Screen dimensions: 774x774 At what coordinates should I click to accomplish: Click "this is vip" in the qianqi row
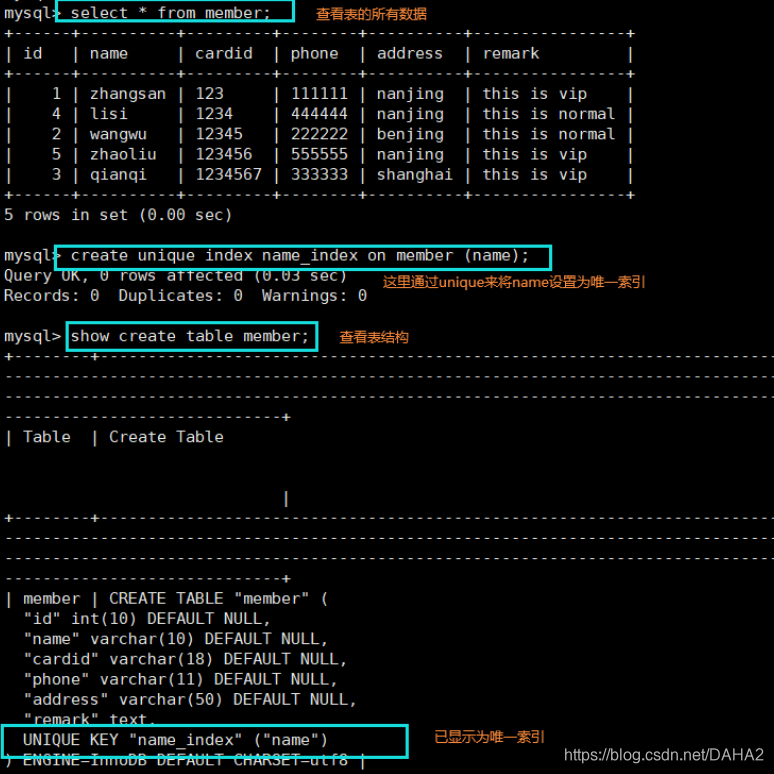(x=535, y=175)
